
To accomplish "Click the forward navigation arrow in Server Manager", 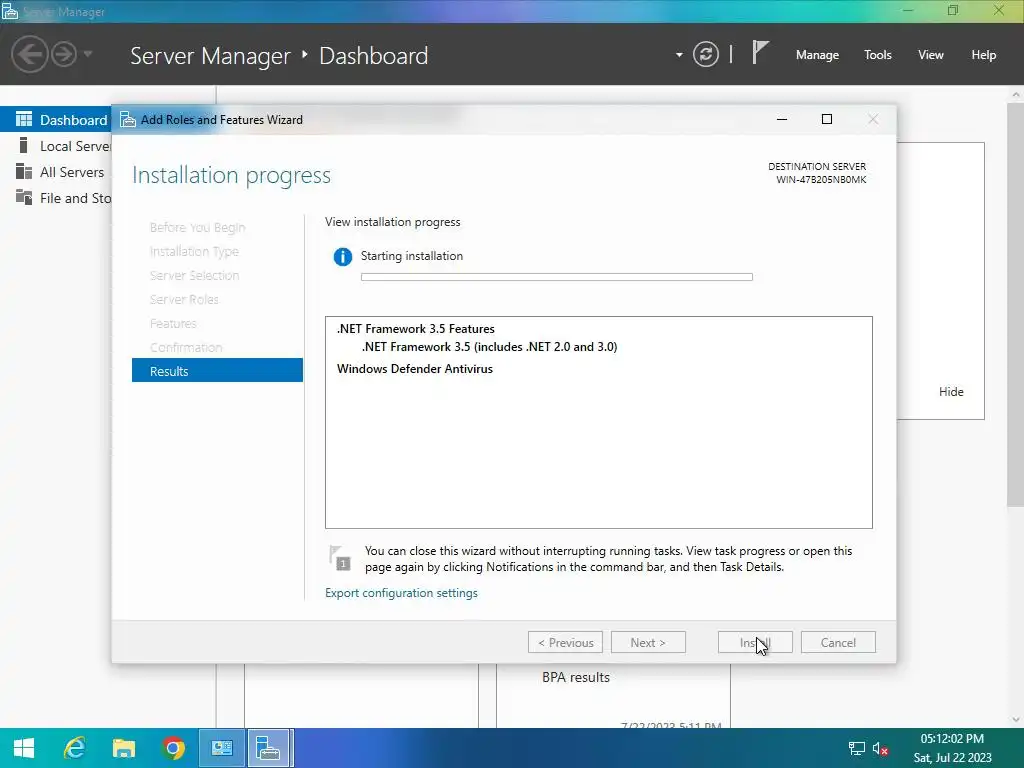I will [64, 54].
